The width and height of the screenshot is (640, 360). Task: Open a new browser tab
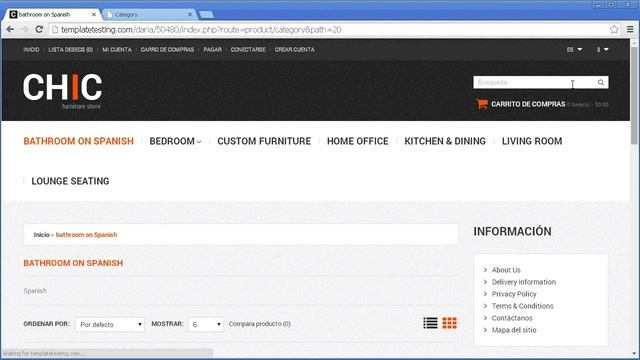(207, 15)
